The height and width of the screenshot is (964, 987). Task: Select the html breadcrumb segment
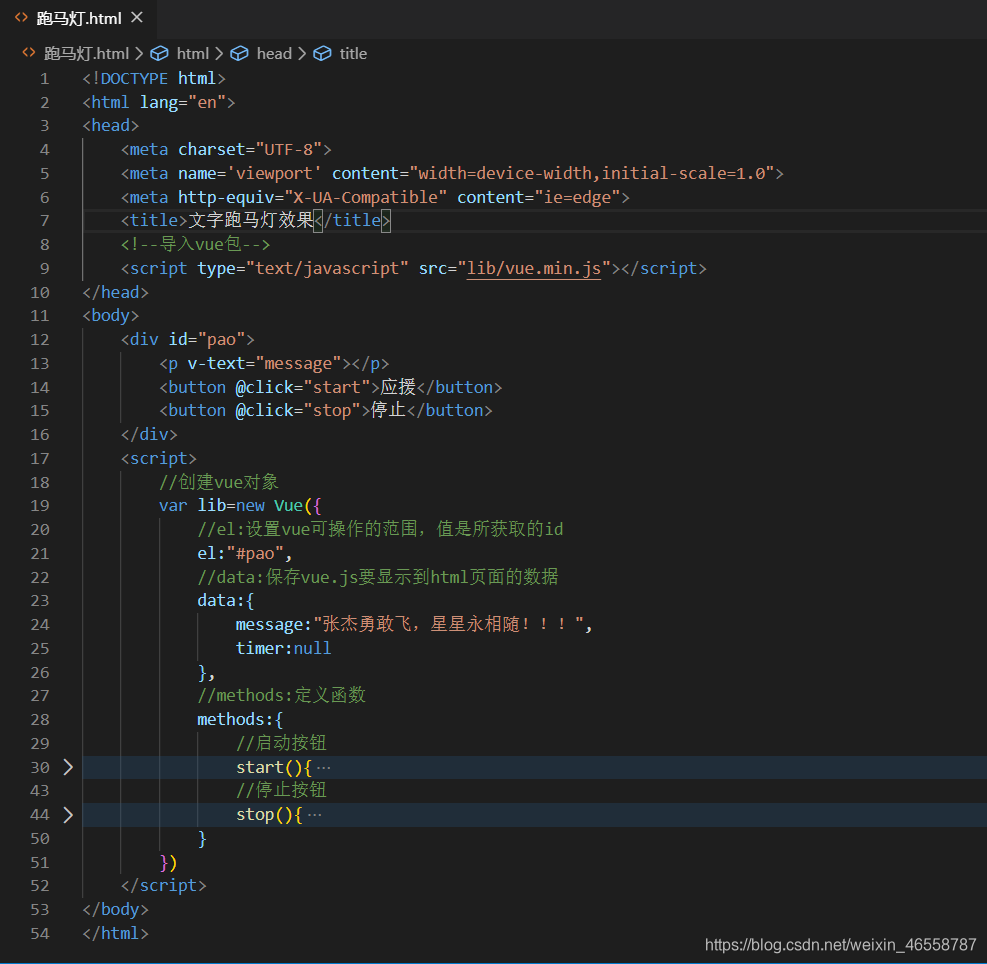pos(193,54)
